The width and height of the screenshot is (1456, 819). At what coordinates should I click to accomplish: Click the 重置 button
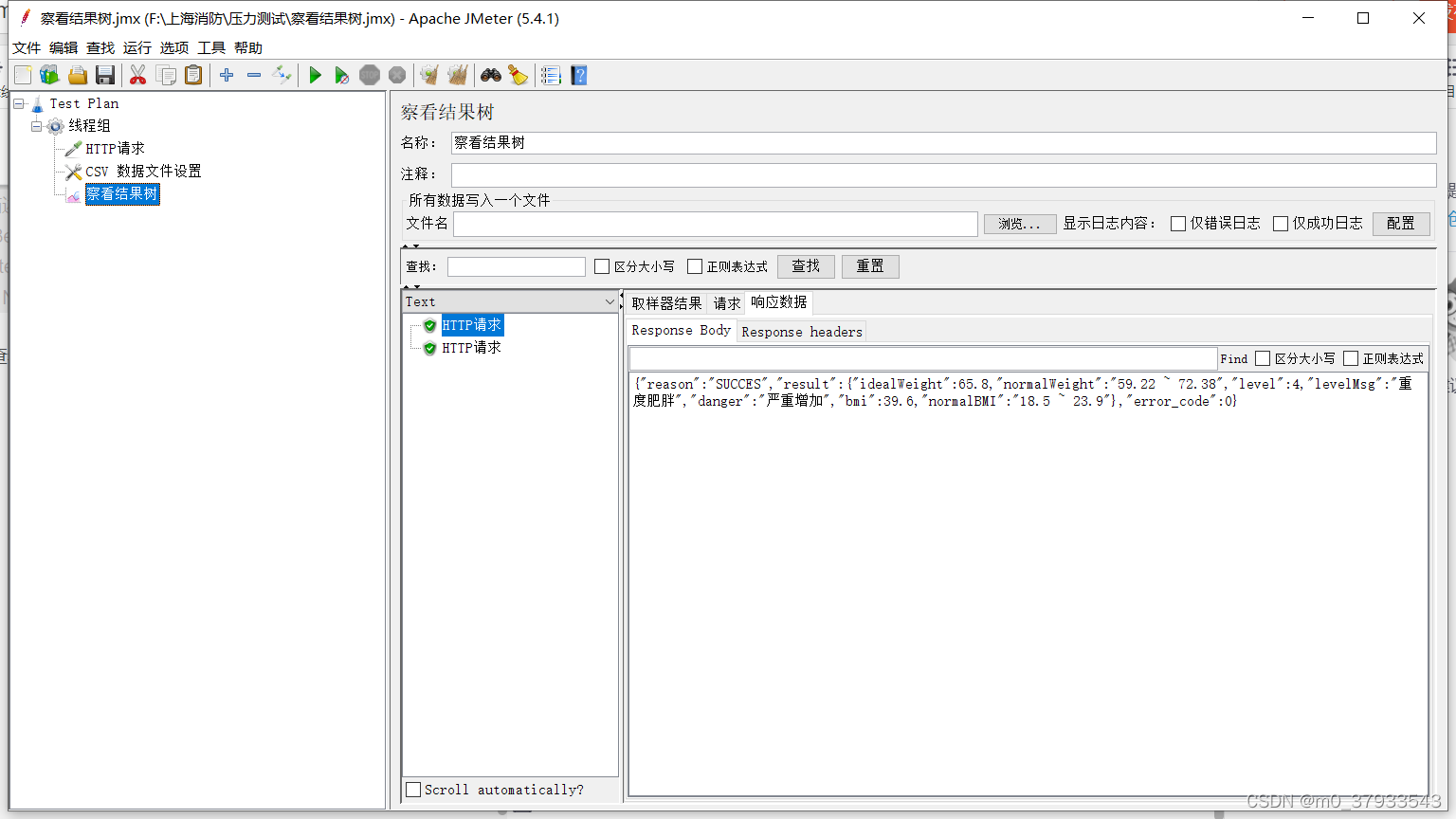pyautogui.click(x=870, y=266)
